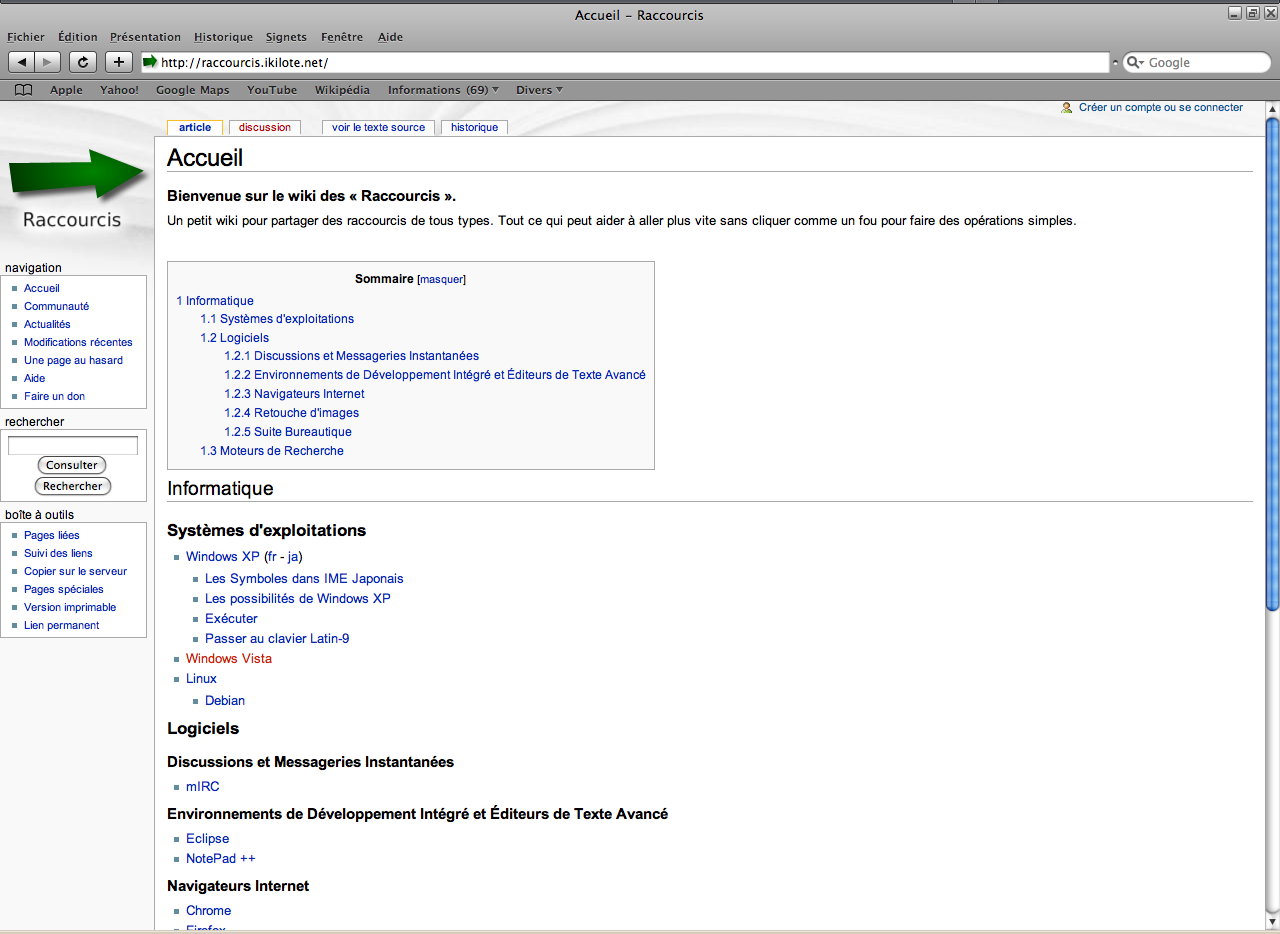The width and height of the screenshot is (1280, 934).
Task: Open Pages spéciales in toolbox
Action: click(64, 589)
